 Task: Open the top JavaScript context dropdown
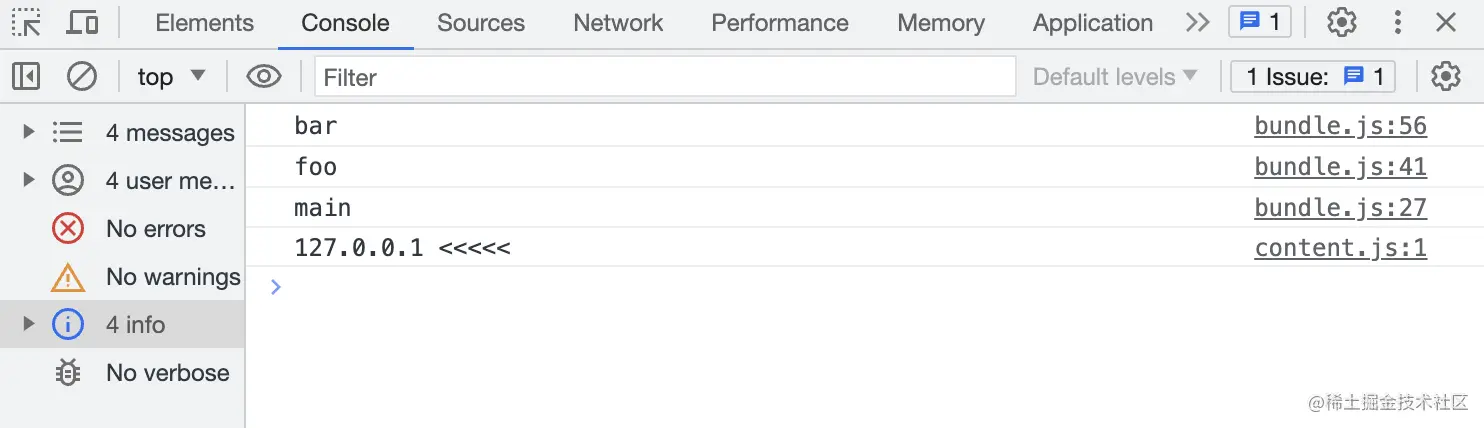coord(172,76)
